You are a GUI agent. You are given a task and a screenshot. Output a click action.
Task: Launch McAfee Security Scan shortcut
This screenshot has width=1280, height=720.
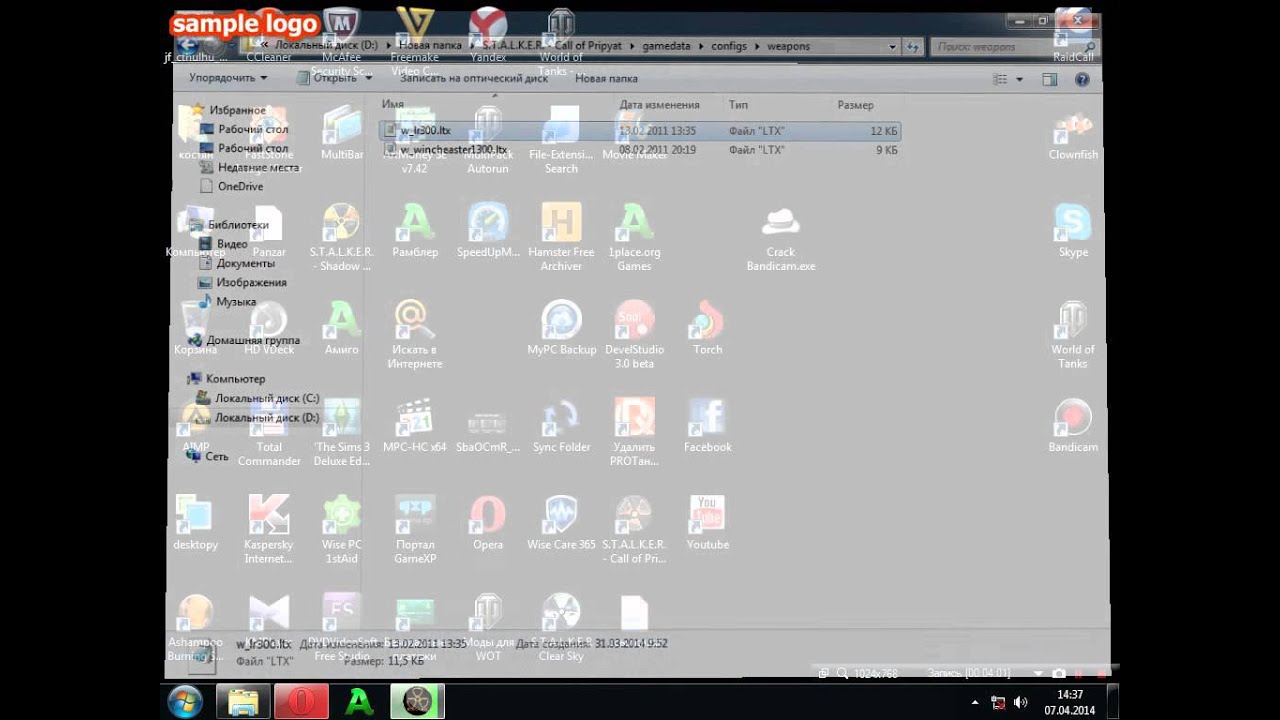[x=342, y=43]
